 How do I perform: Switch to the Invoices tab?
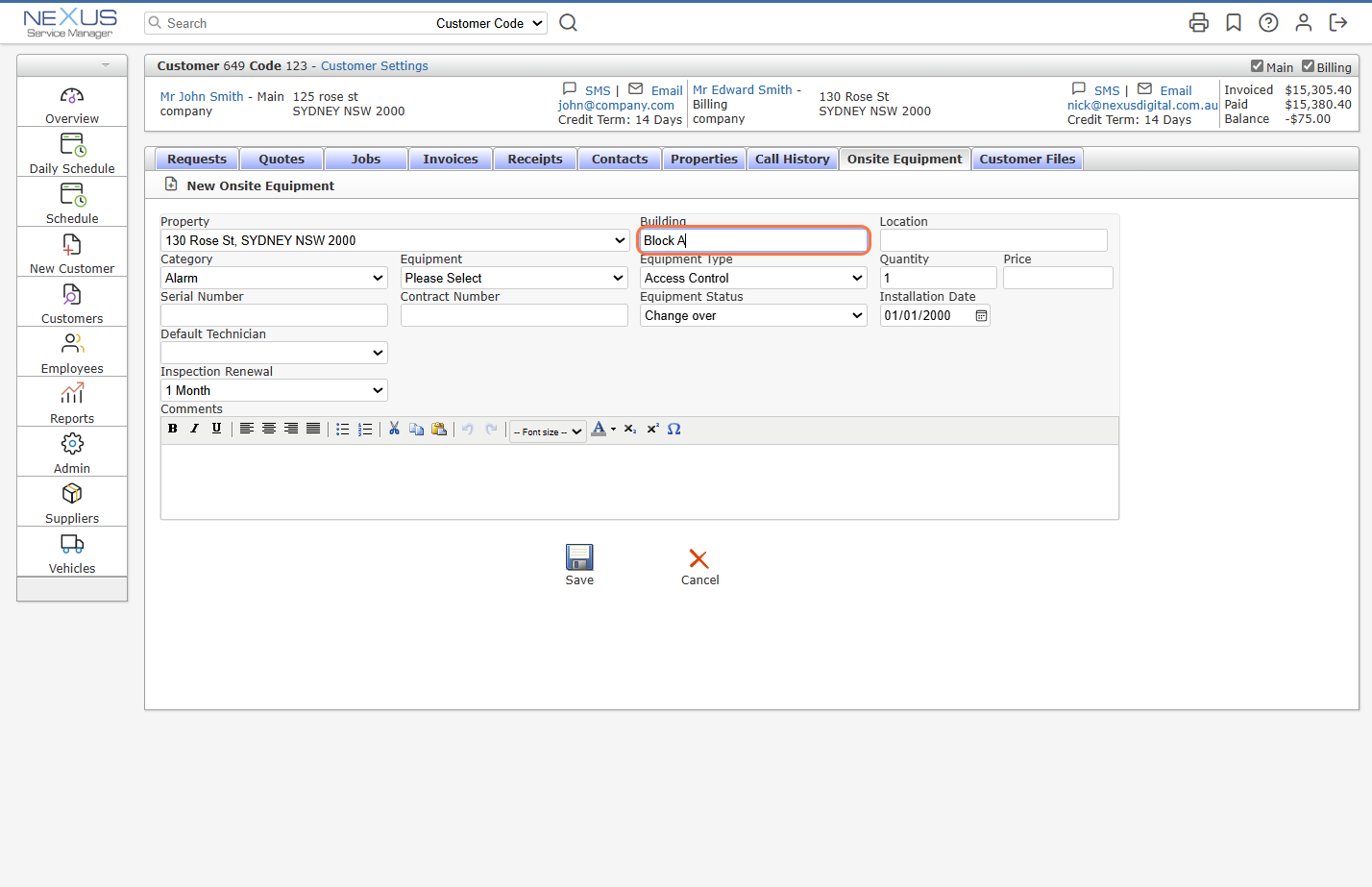(451, 159)
